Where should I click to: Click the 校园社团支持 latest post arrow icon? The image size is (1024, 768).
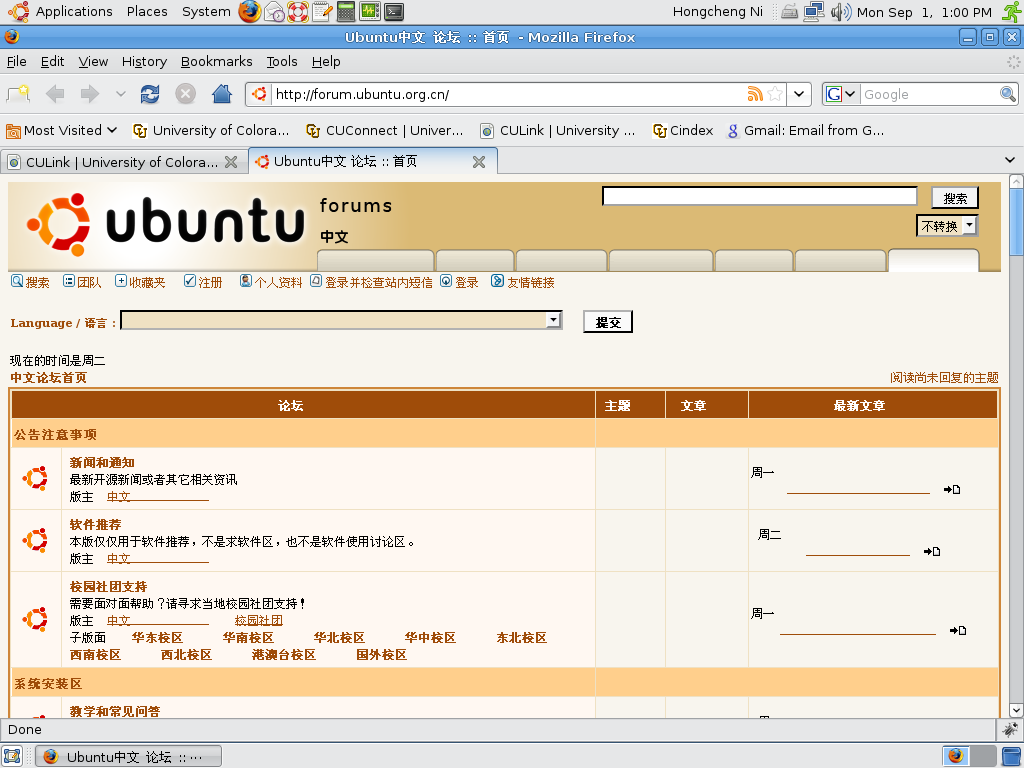tap(958, 630)
